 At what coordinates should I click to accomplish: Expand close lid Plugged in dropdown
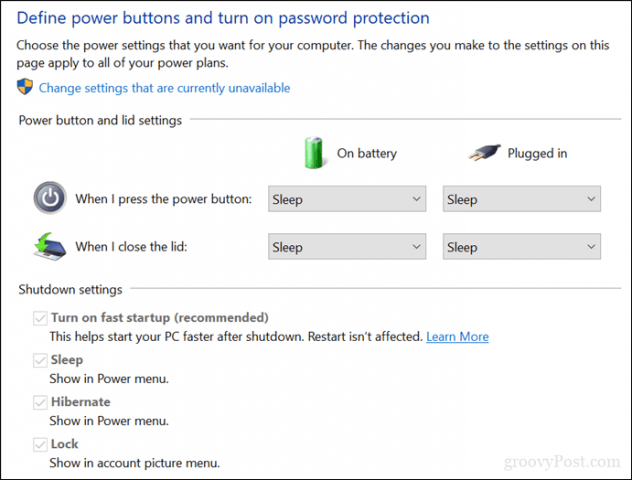point(522,246)
